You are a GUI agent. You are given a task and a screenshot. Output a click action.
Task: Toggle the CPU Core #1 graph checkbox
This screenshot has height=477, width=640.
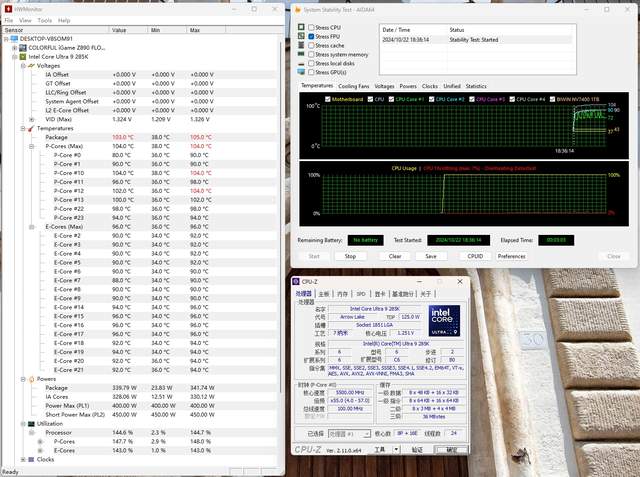pyautogui.click(x=391, y=99)
